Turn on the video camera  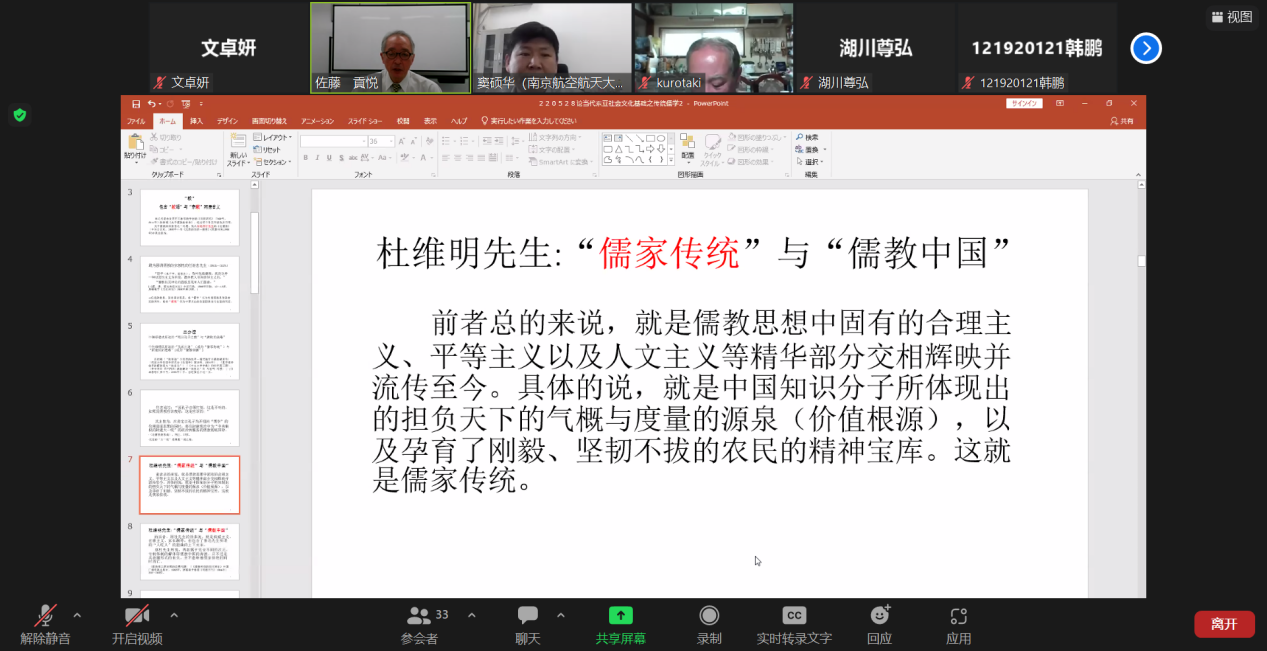click(137, 616)
